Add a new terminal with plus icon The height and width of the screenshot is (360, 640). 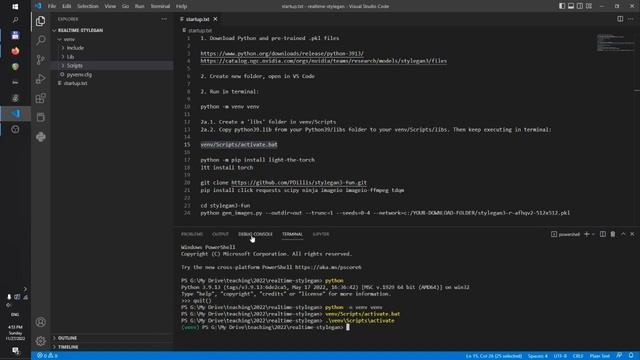(x=587, y=234)
